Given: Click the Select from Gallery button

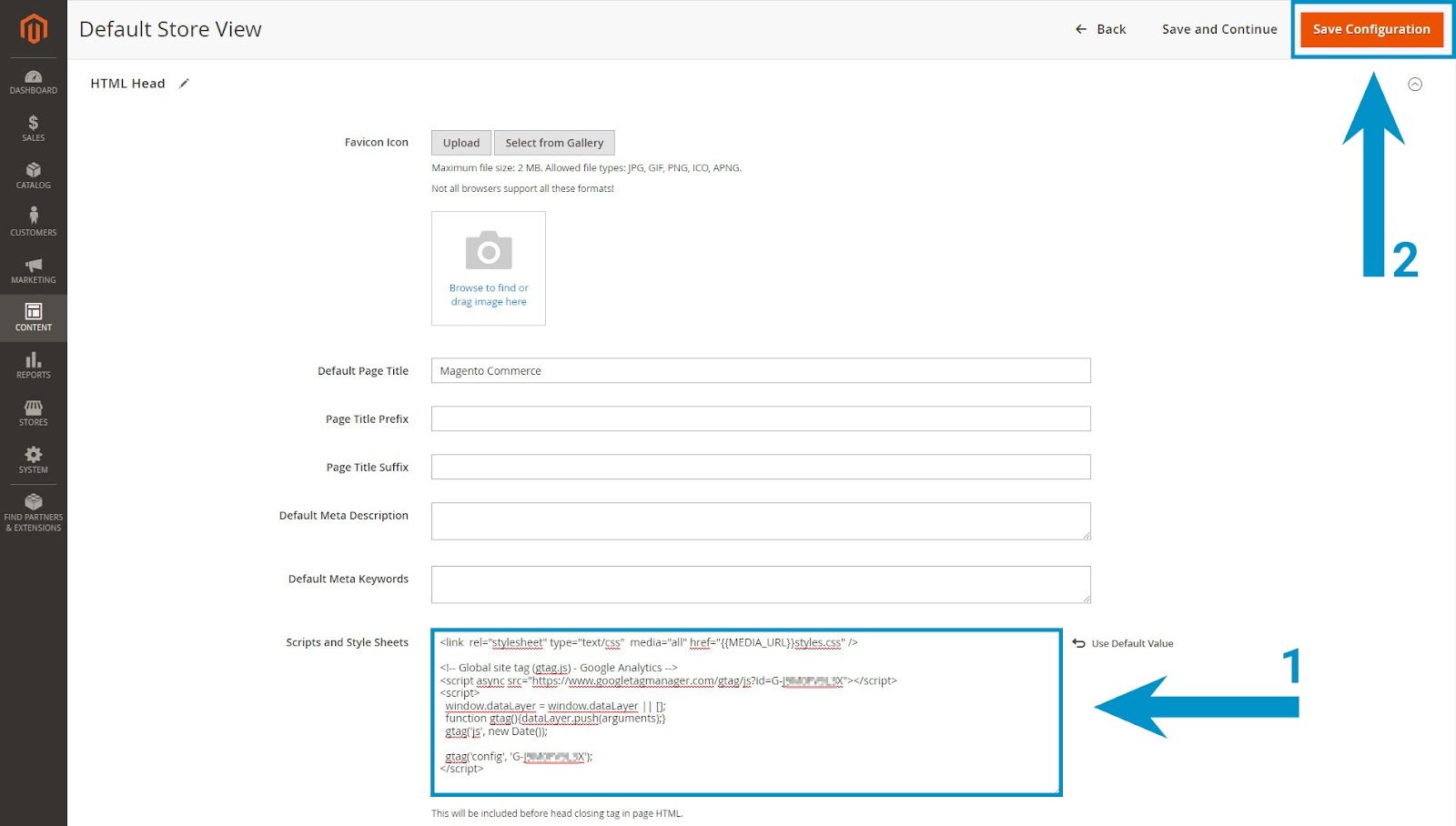Looking at the screenshot, I should point(554,142).
